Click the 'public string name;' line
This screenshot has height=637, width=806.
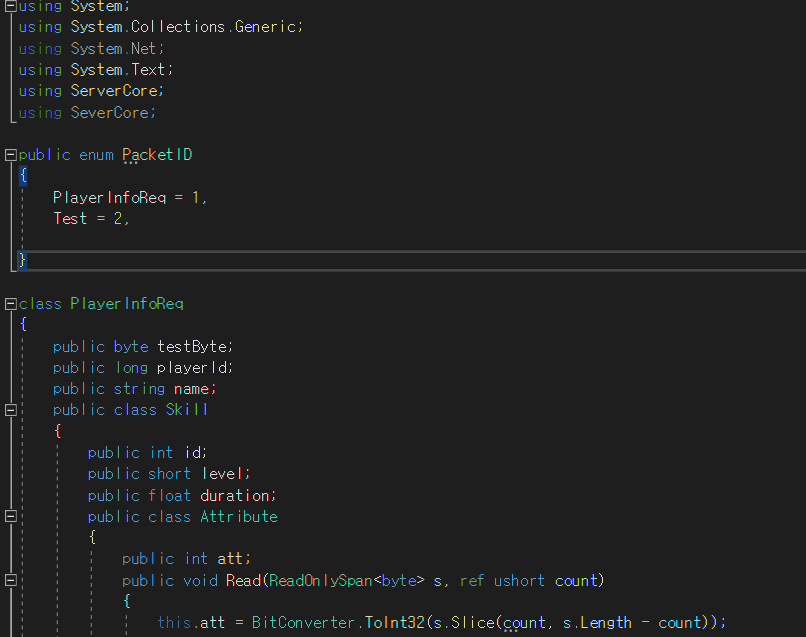[134, 389]
